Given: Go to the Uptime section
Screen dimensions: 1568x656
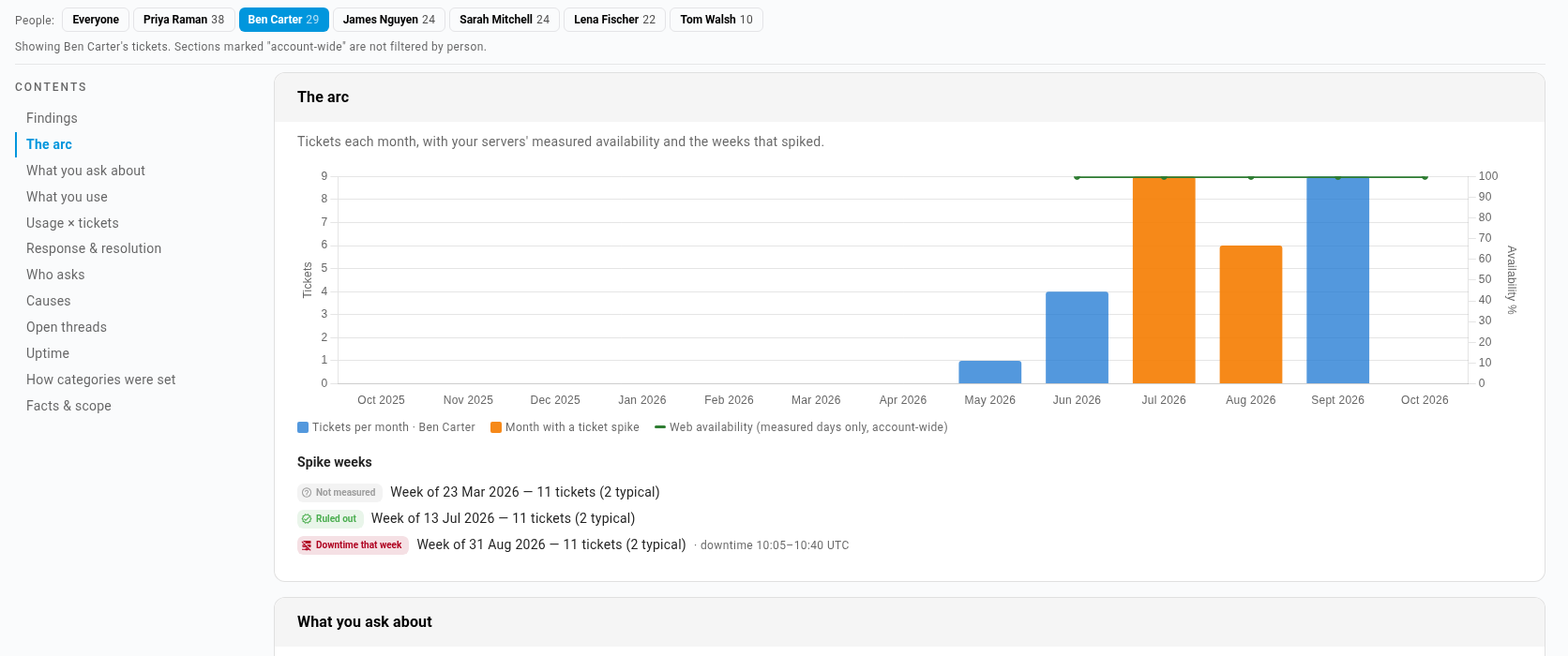Looking at the screenshot, I should click(x=48, y=353).
